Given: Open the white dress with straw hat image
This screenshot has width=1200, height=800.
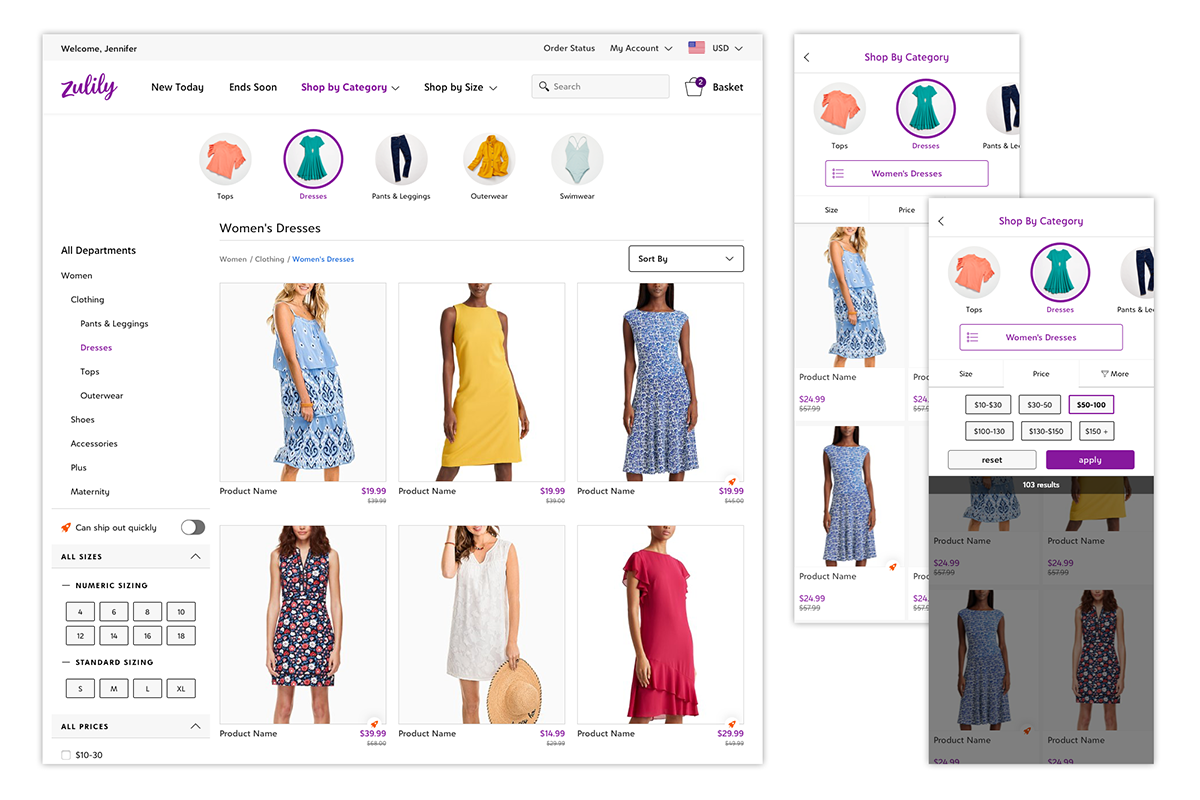Looking at the screenshot, I should point(482,625).
